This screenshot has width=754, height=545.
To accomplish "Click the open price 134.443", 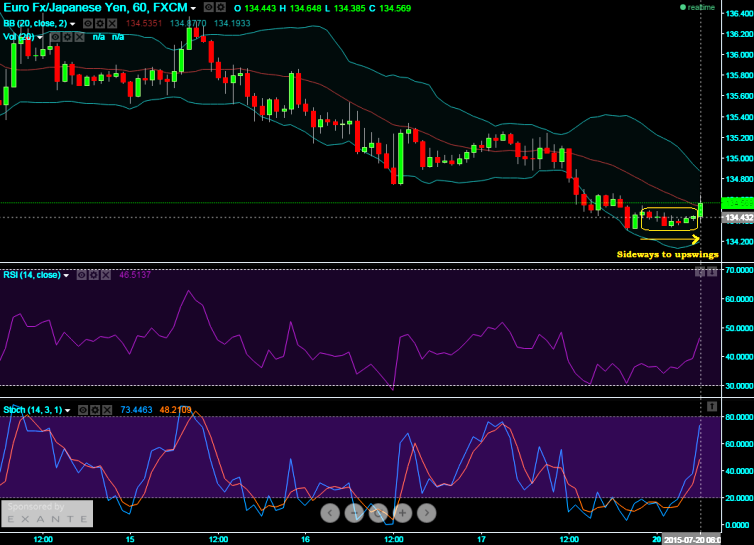I will (260, 8).
